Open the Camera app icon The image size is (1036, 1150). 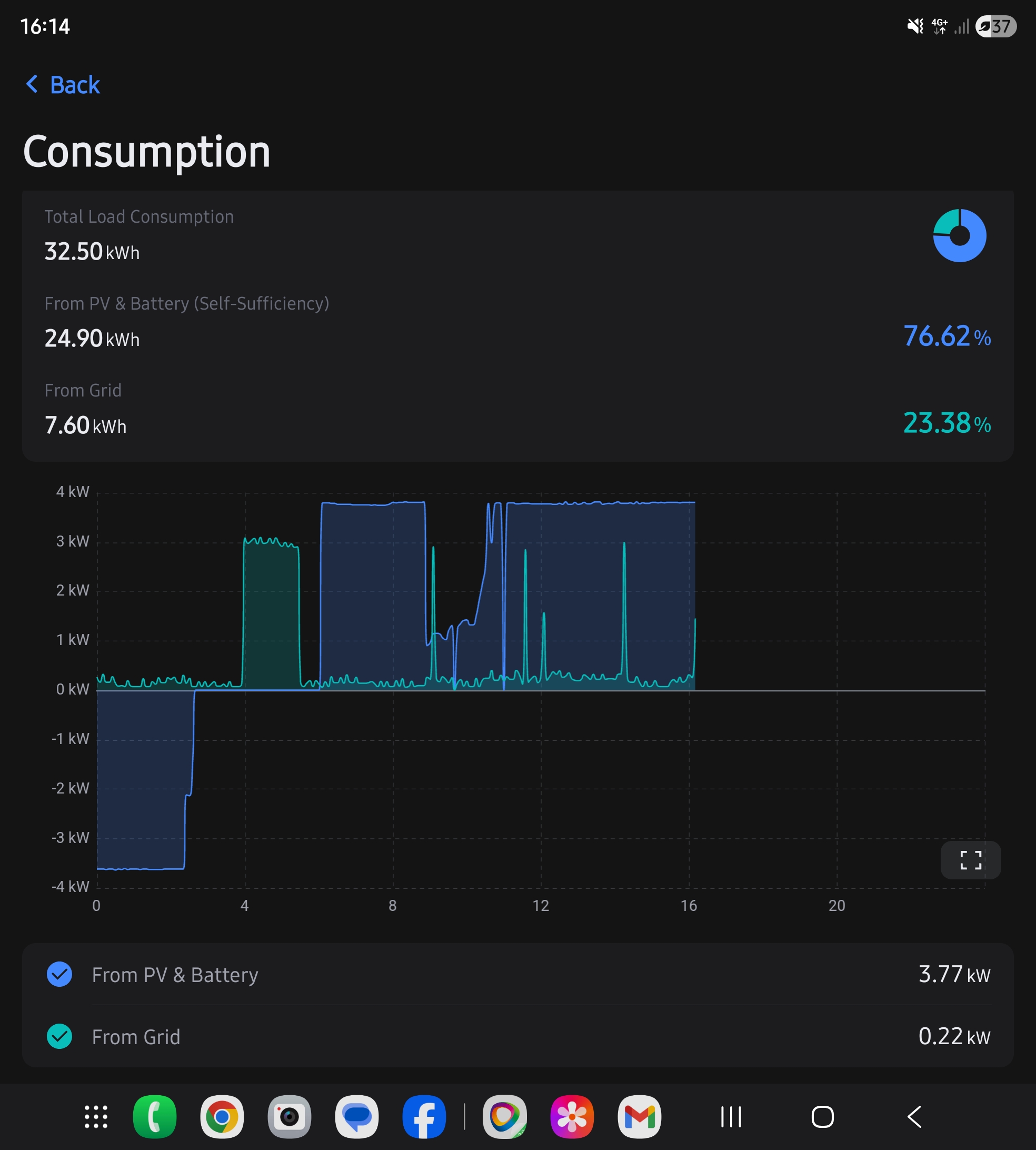pyautogui.click(x=289, y=1116)
